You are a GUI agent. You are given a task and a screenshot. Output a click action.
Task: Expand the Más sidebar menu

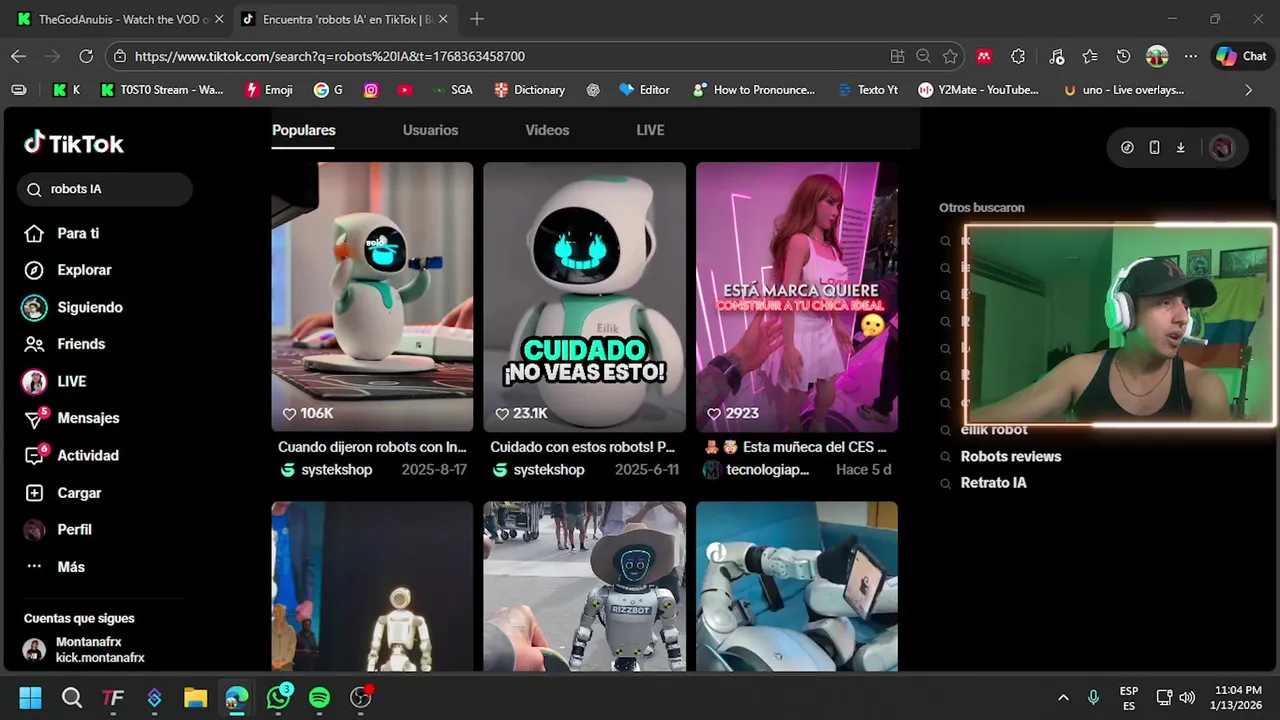pyautogui.click(x=70, y=567)
